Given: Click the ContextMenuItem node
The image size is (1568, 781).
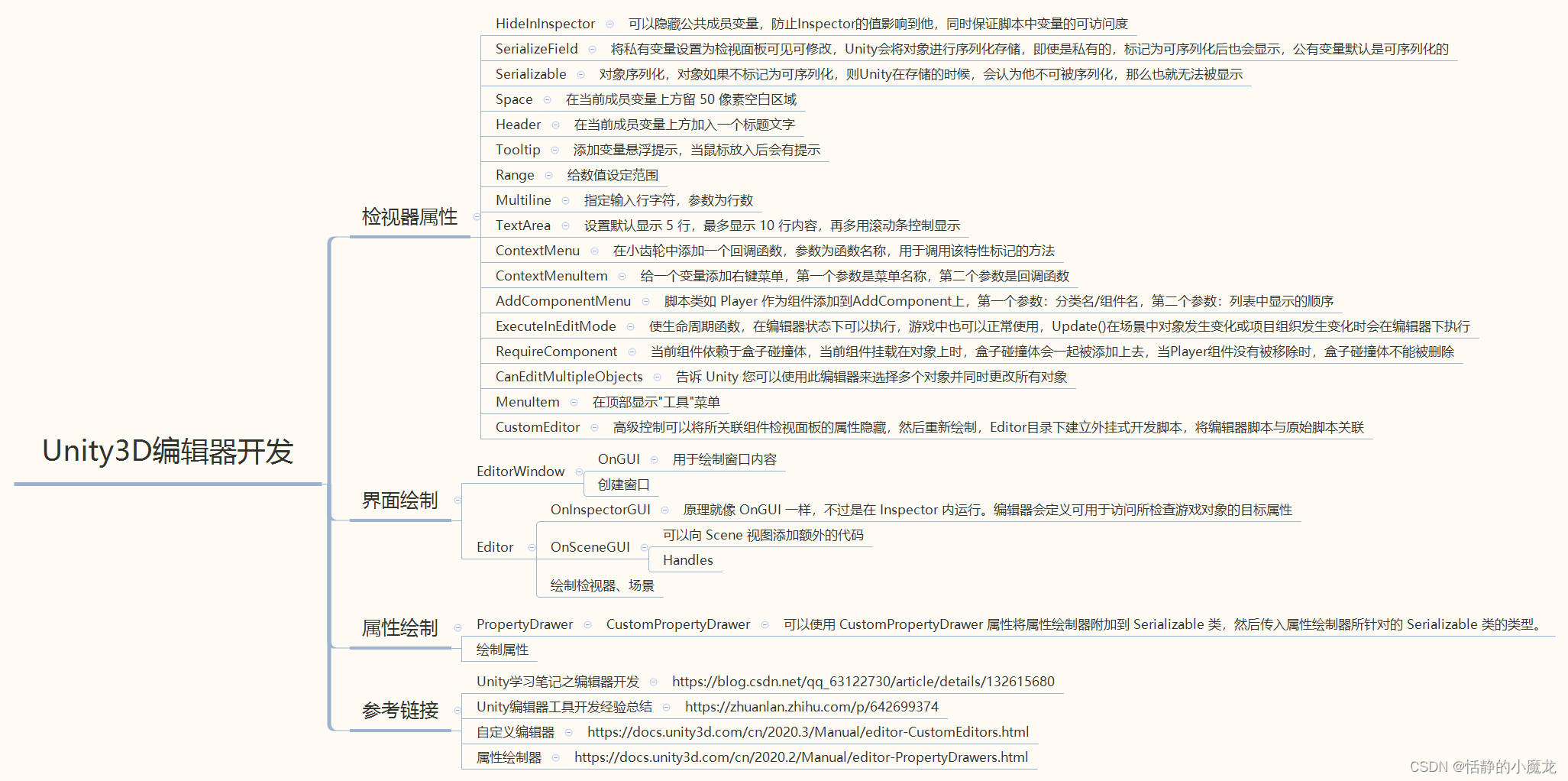Looking at the screenshot, I should click(551, 276).
